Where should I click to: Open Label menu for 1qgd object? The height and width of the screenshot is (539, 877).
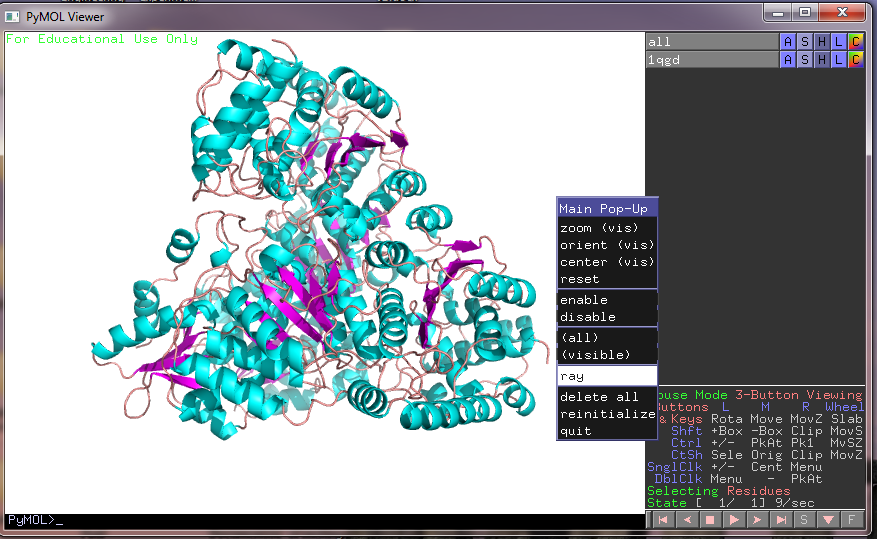[x=838, y=59]
